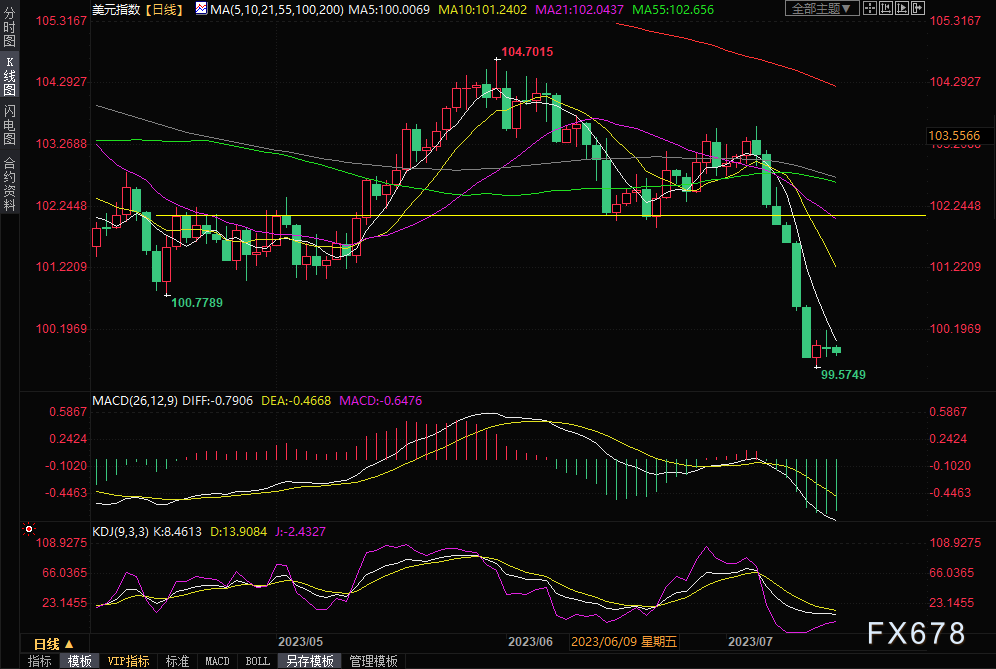The image size is (996, 669).
Task: Apply the 标准 template
Action: 178,661
